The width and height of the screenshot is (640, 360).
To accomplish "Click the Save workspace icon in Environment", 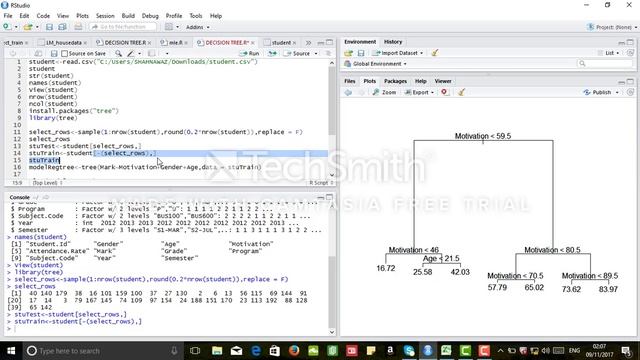I will (361, 53).
